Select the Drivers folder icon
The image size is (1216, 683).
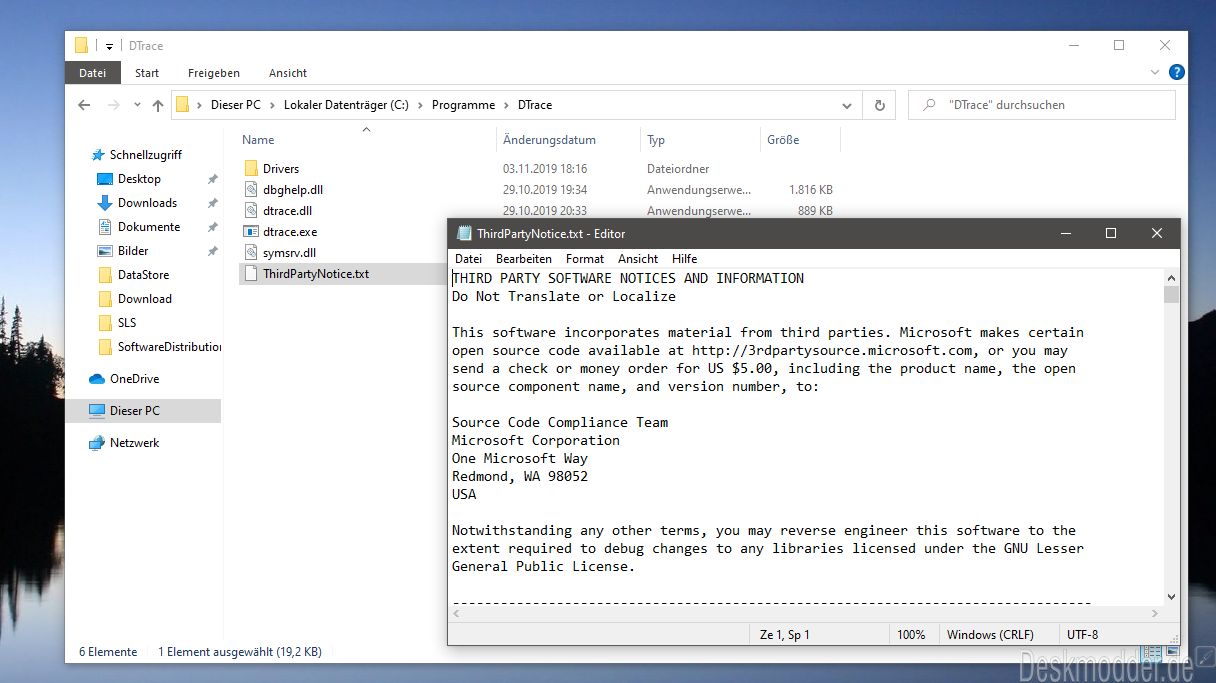(x=252, y=169)
